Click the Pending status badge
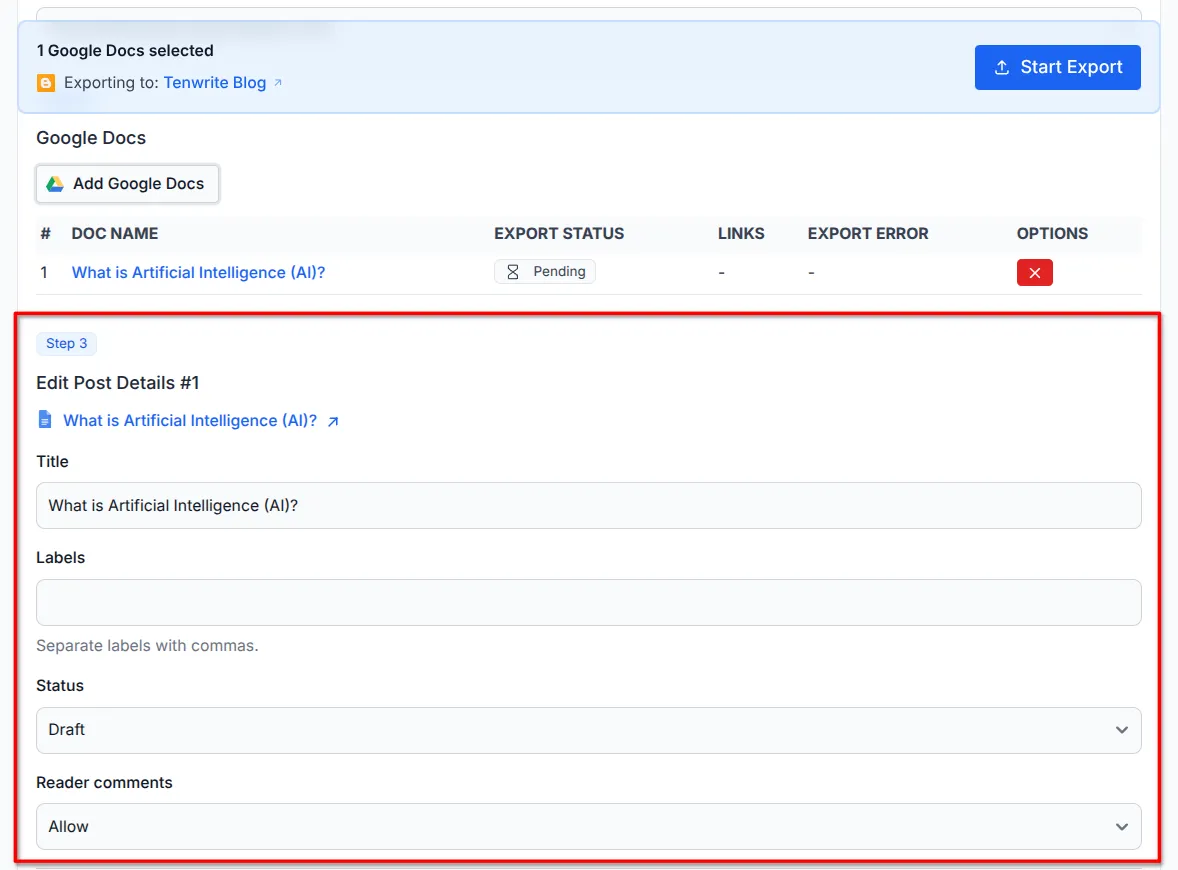 tap(544, 271)
